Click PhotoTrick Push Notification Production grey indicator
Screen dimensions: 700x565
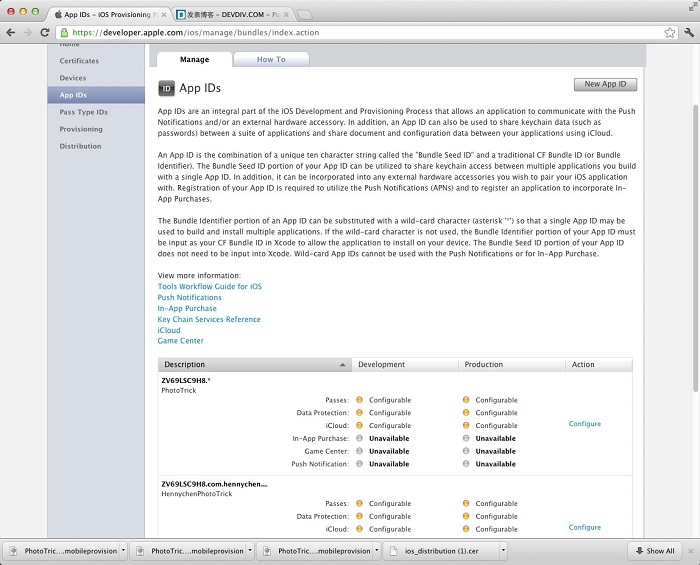(466, 464)
